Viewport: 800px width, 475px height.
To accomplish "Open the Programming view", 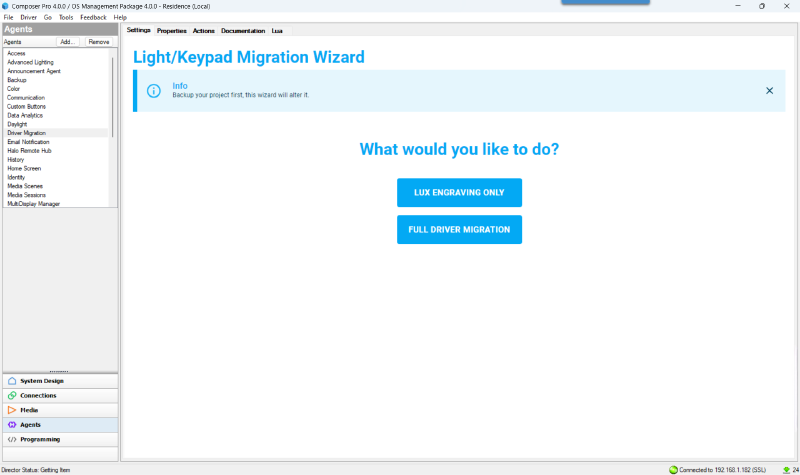I will click(60, 439).
